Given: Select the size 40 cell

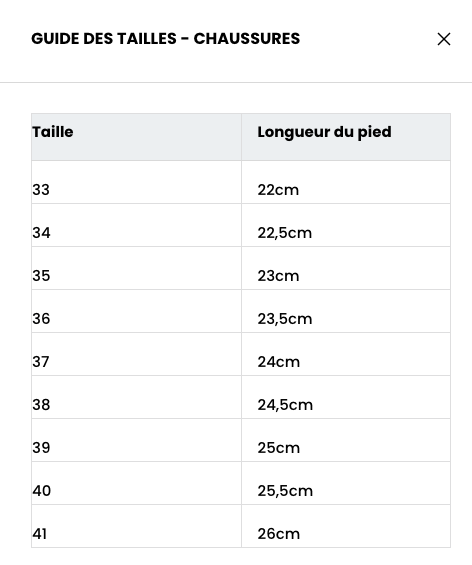Looking at the screenshot, I should 136,483.
